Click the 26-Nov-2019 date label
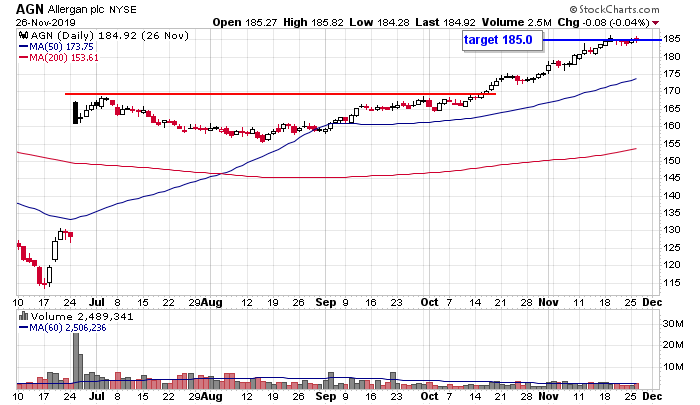Image resolution: width=700 pixels, height=405 pixels. 46,22
